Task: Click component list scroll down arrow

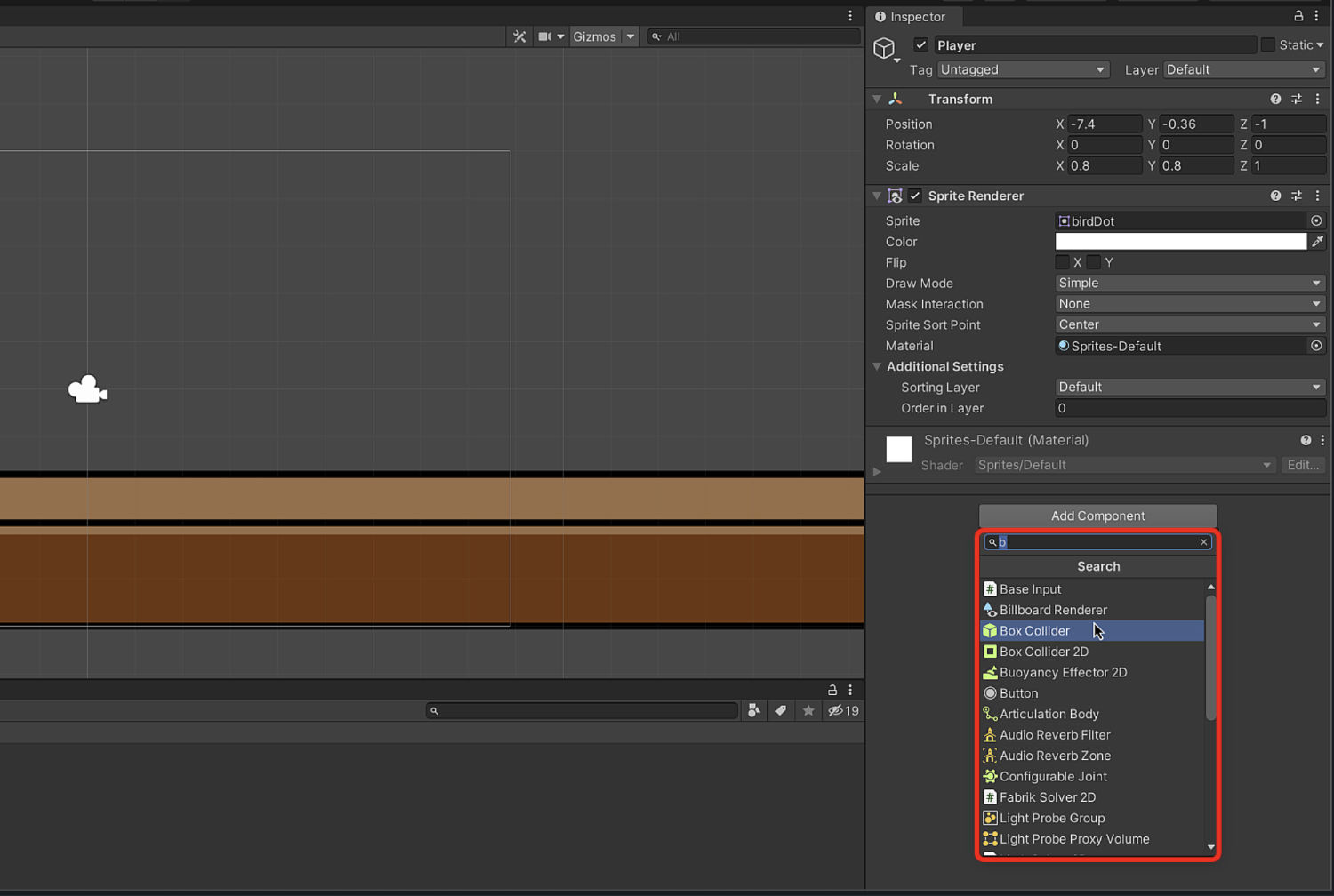Action: [x=1210, y=848]
